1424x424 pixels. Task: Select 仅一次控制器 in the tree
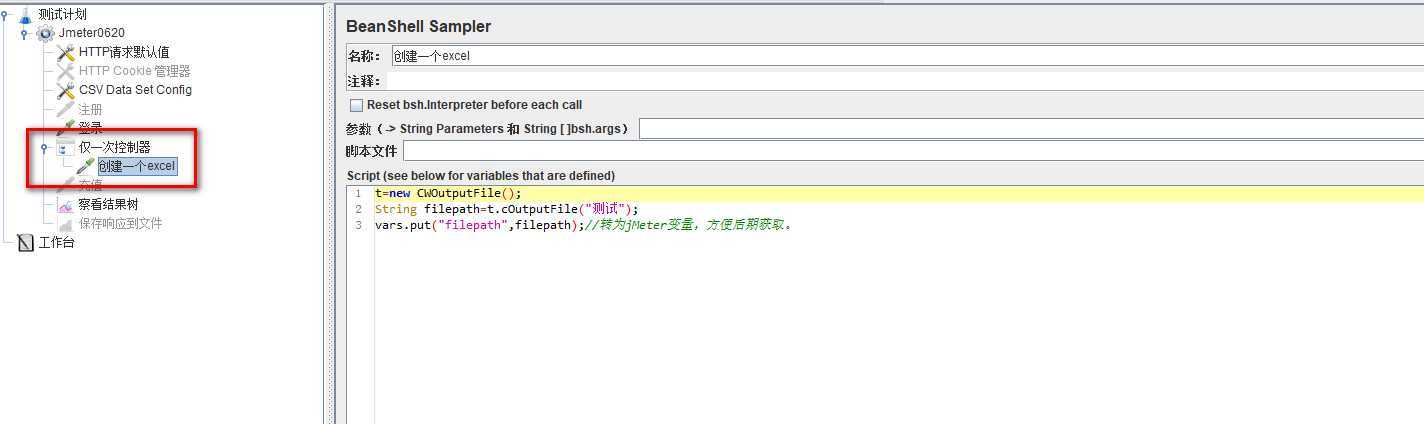click(x=115, y=147)
